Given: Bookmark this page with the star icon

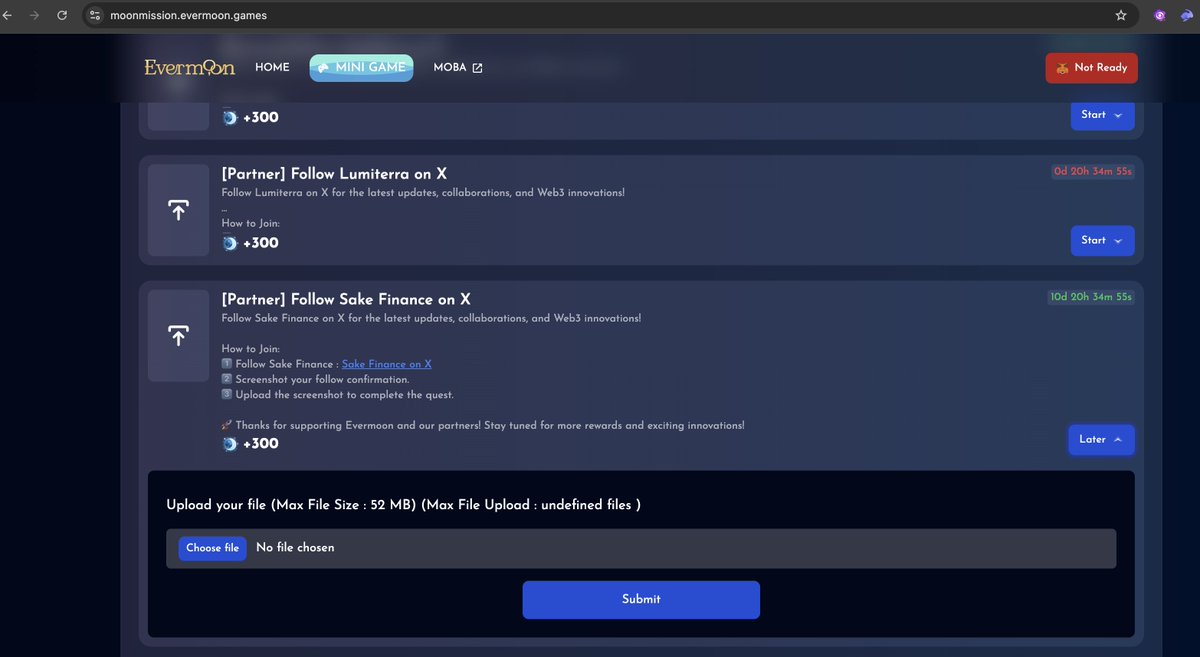Looking at the screenshot, I should (1121, 16).
